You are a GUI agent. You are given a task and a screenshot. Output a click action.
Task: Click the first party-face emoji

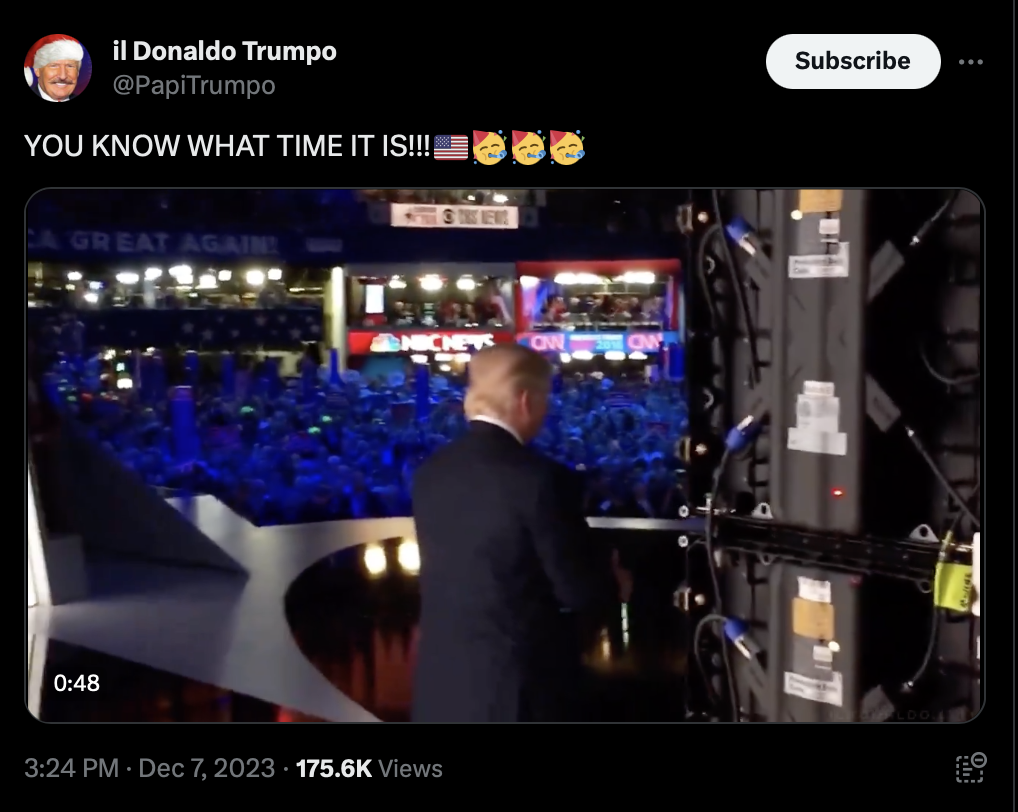489,147
